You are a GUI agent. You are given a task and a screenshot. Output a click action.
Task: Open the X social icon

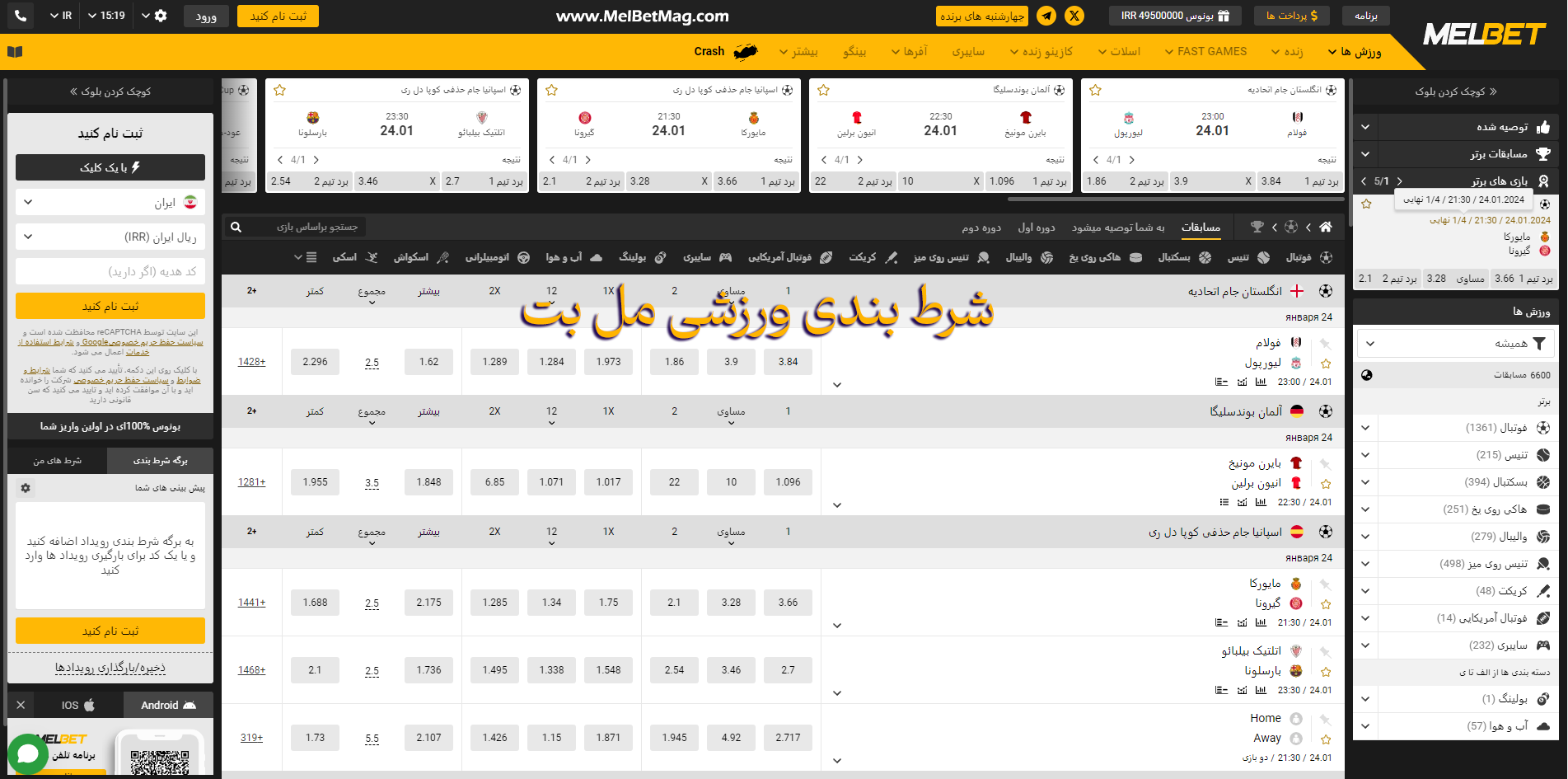[x=1074, y=16]
